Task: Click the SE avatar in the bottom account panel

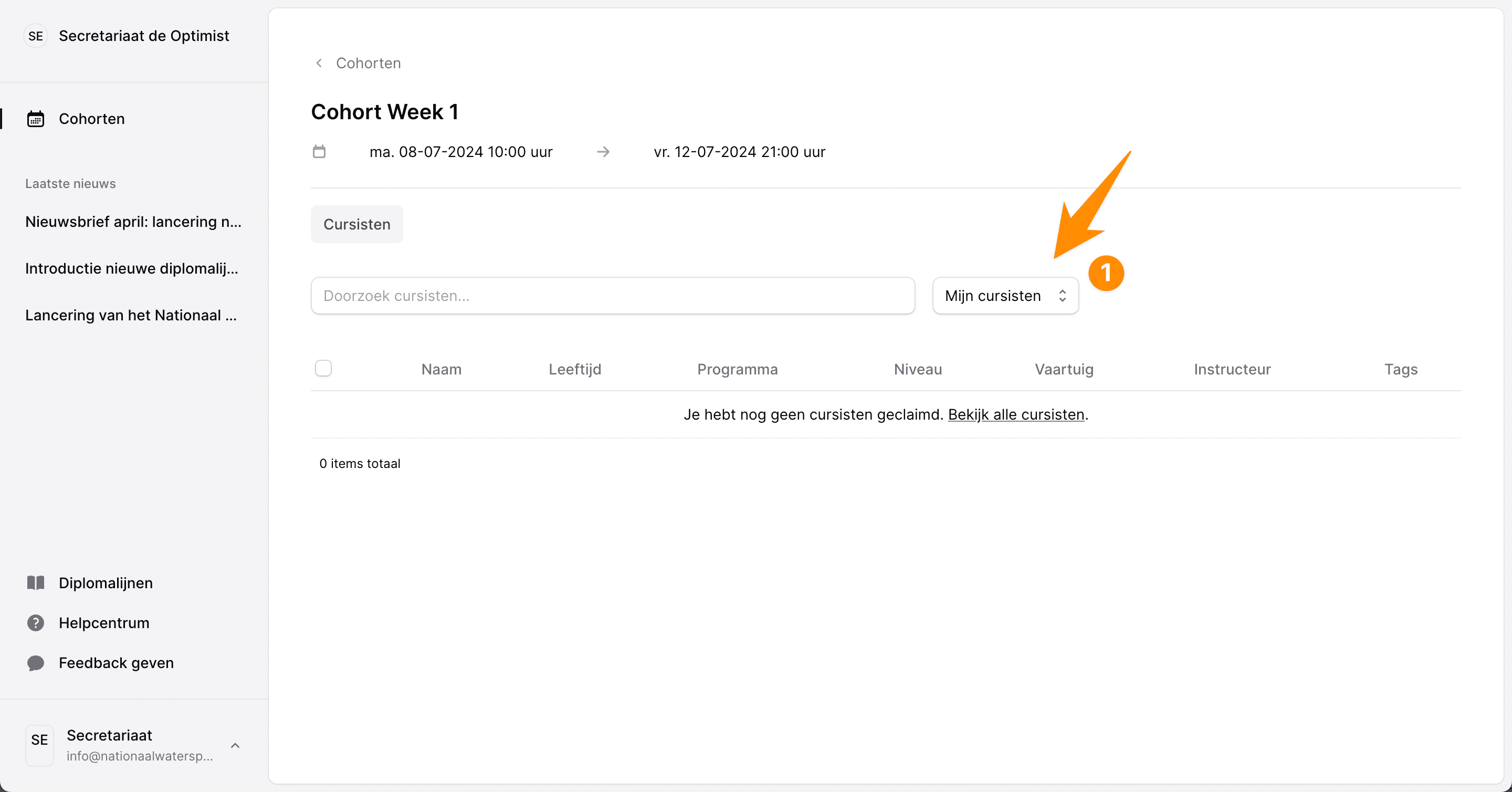Action: [39, 744]
